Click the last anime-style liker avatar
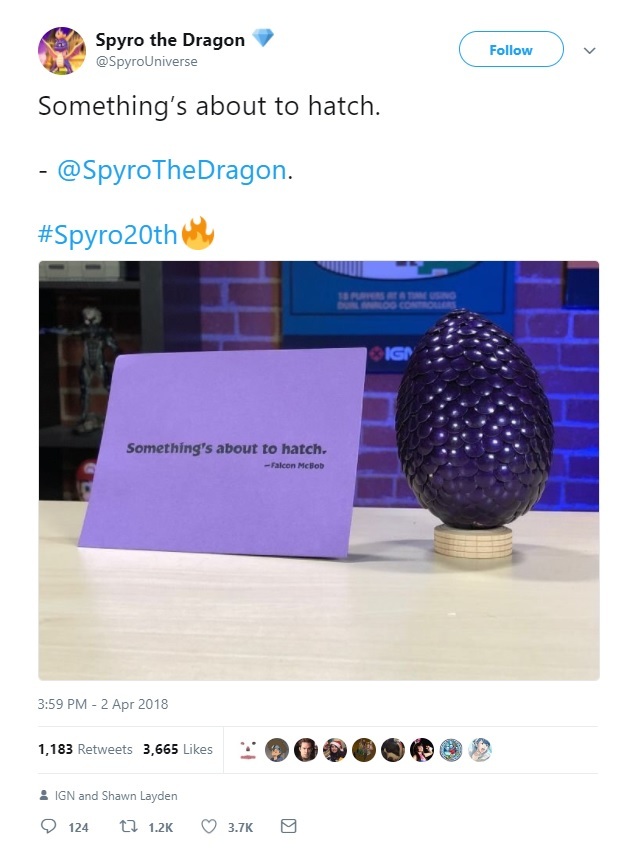Viewport: 633px width, 862px height. (x=480, y=750)
